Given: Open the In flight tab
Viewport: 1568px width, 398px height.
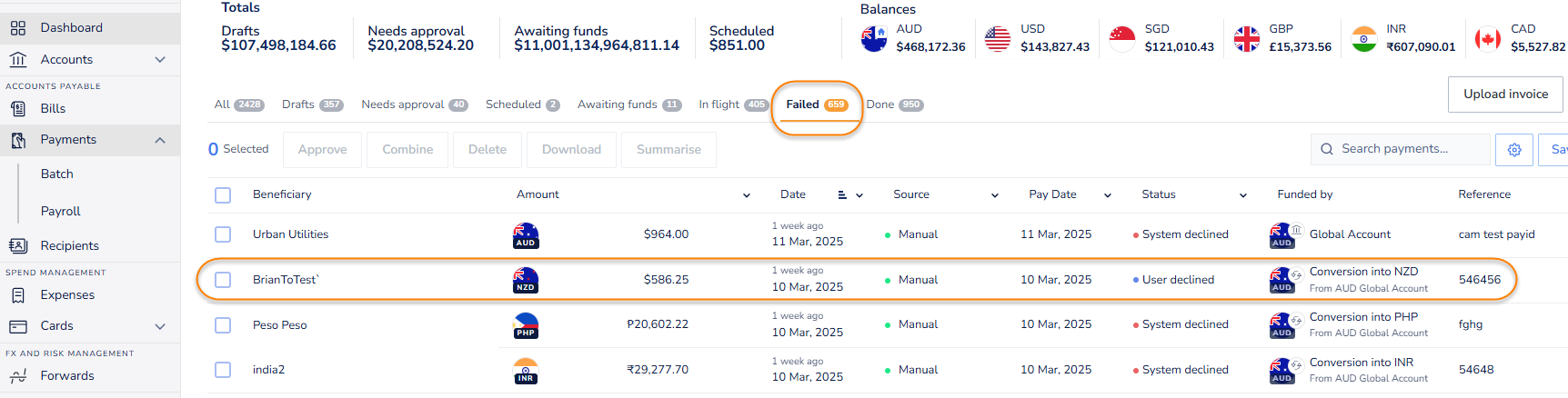Looking at the screenshot, I should click(x=733, y=105).
